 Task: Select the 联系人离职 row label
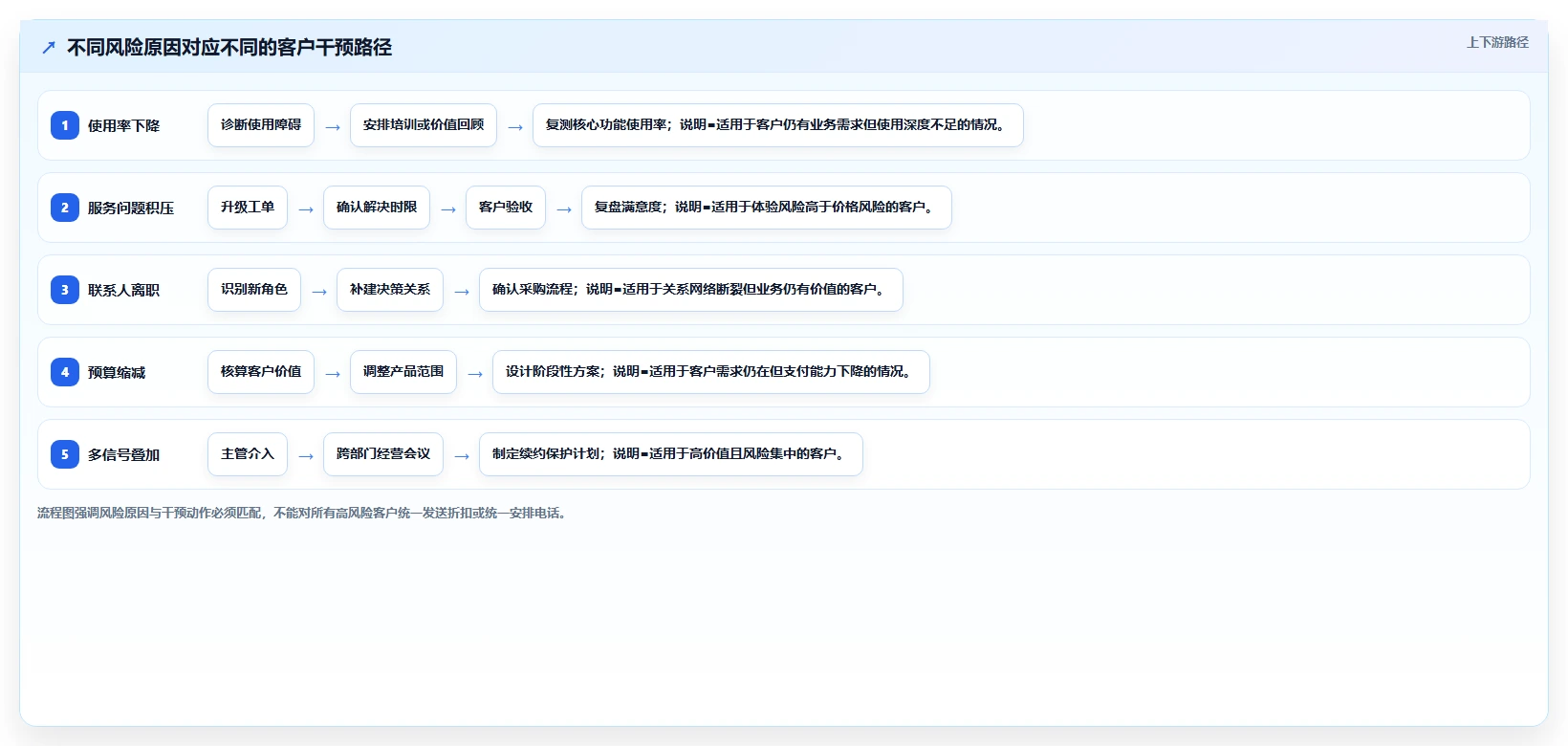tap(123, 290)
